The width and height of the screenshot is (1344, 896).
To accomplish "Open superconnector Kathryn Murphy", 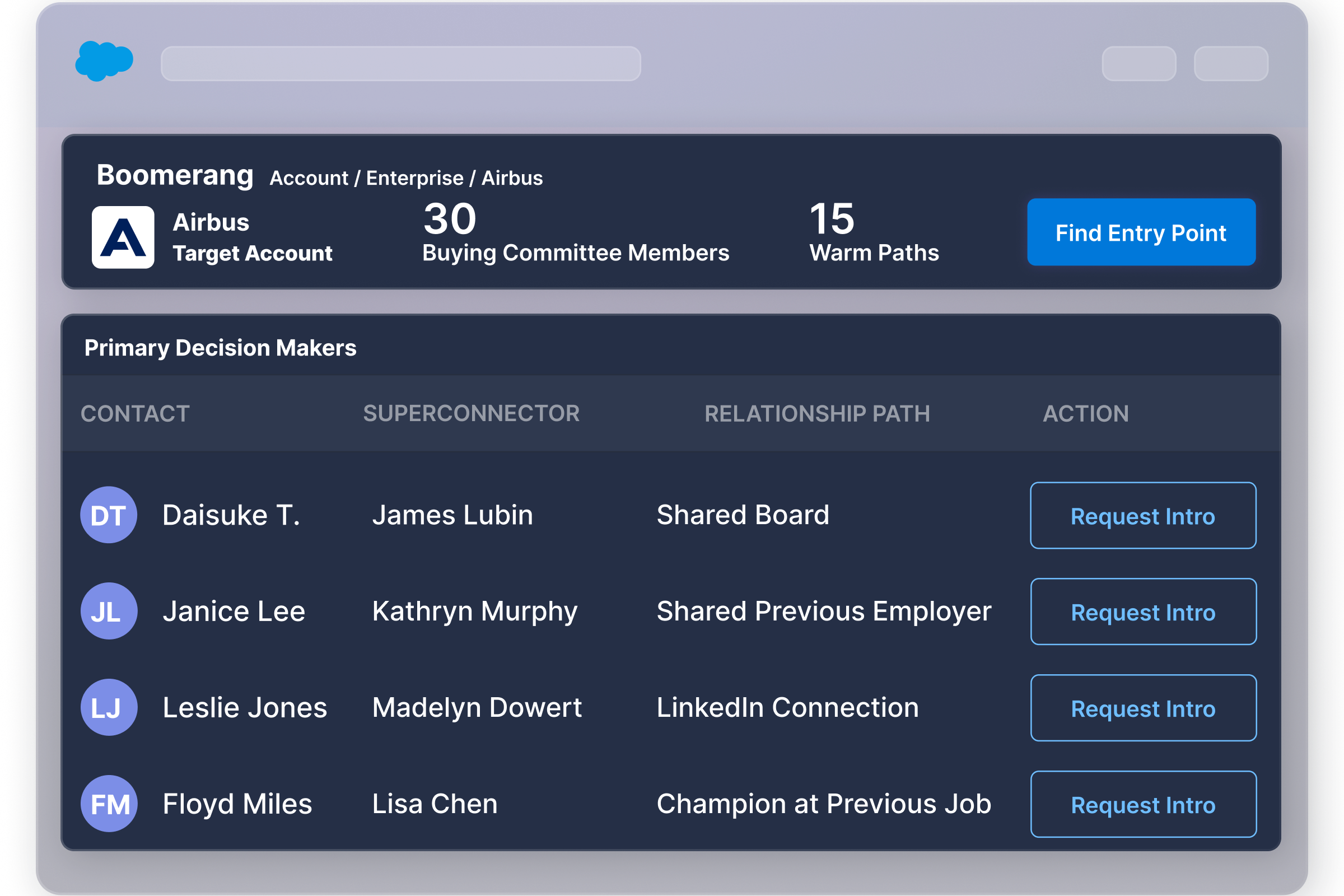I will (474, 612).
